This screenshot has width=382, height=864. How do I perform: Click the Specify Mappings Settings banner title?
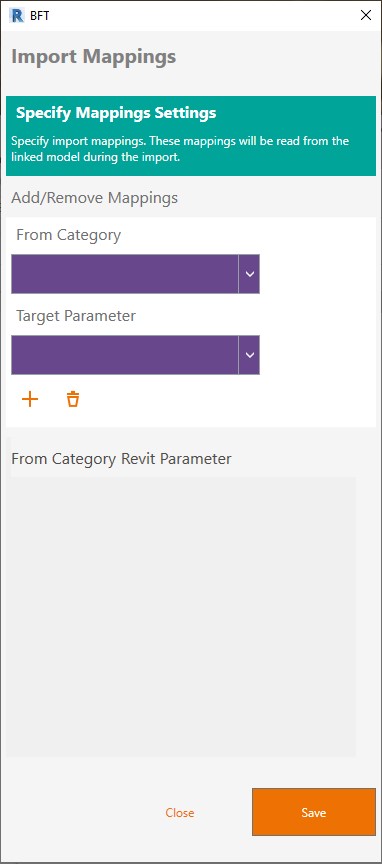click(116, 113)
